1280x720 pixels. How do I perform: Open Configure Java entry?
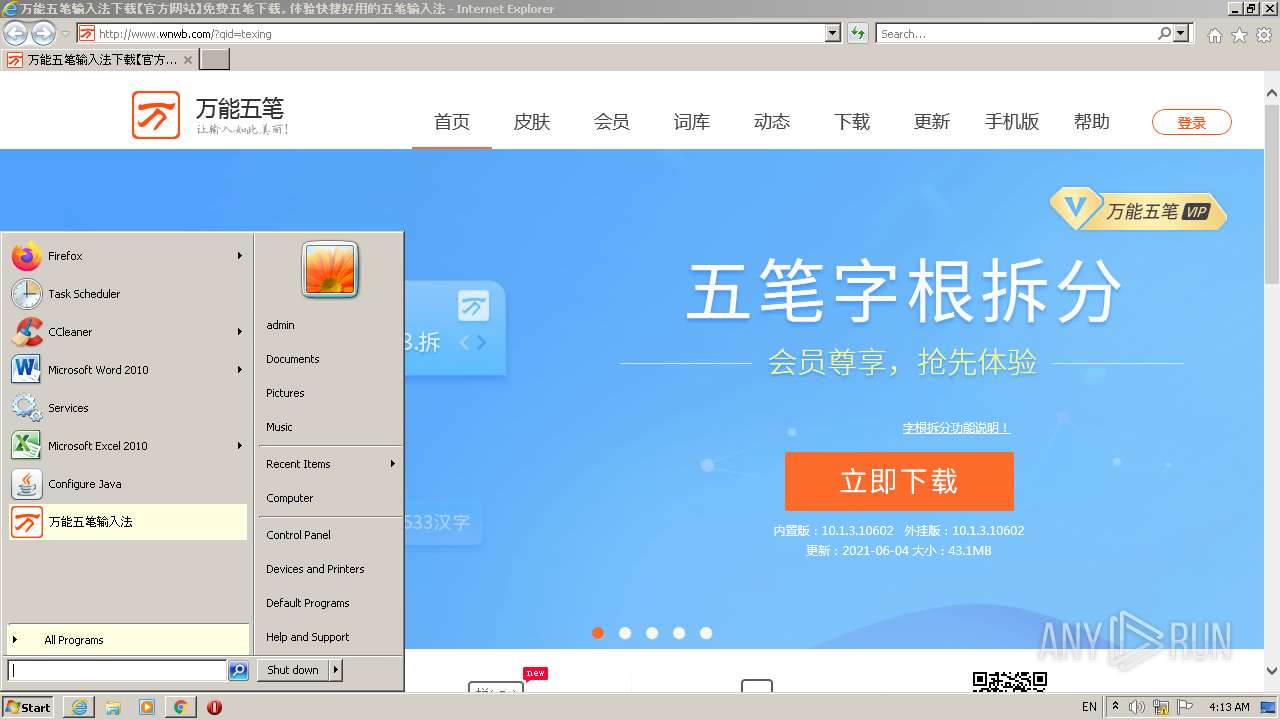[128, 484]
